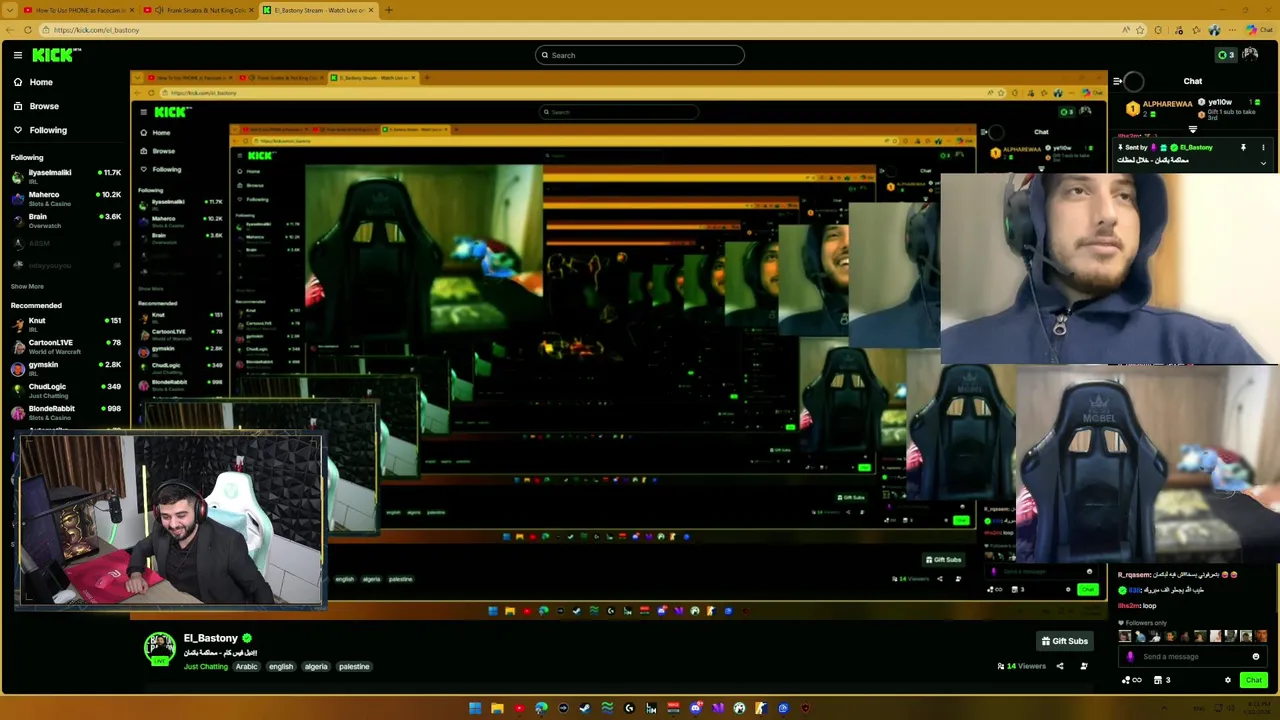
Task: Open recommended channel BlondeRabbit
Action: (65, 412)
